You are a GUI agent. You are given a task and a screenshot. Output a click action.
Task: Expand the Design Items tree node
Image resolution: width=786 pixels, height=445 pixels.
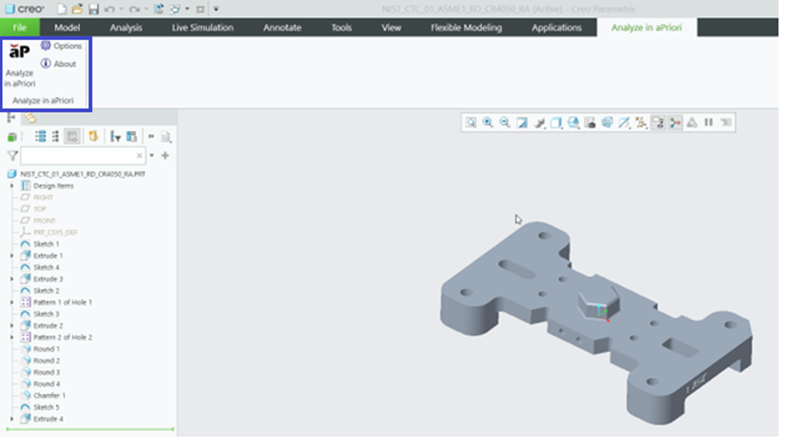(x=11, y=185)
